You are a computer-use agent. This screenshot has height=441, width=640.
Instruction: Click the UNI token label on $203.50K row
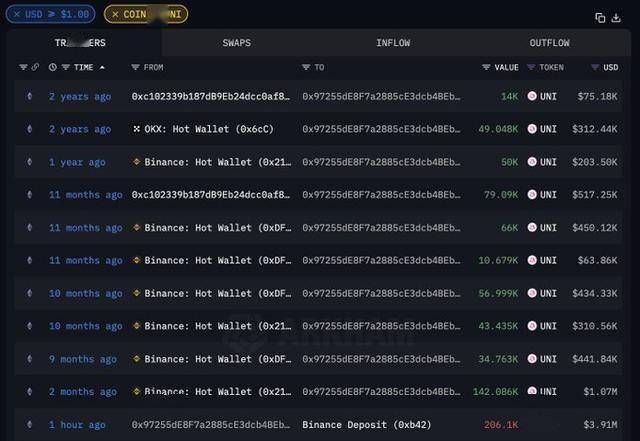tap(548, 162)
